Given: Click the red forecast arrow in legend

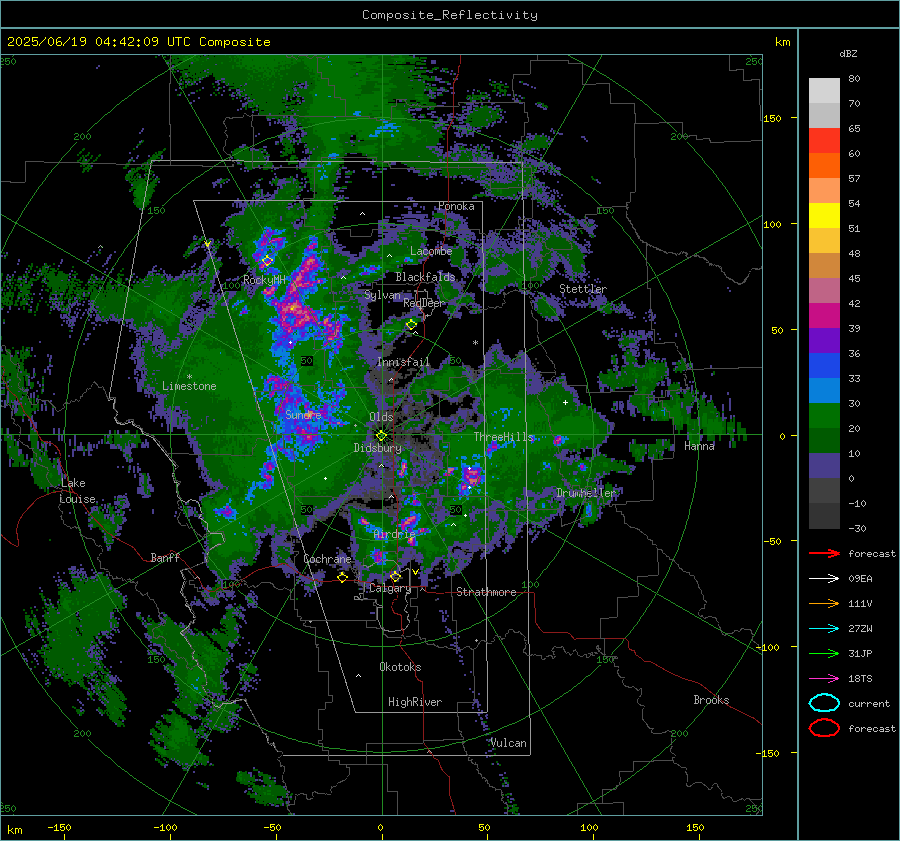Looking at the screenshot, I should point(824,553).
